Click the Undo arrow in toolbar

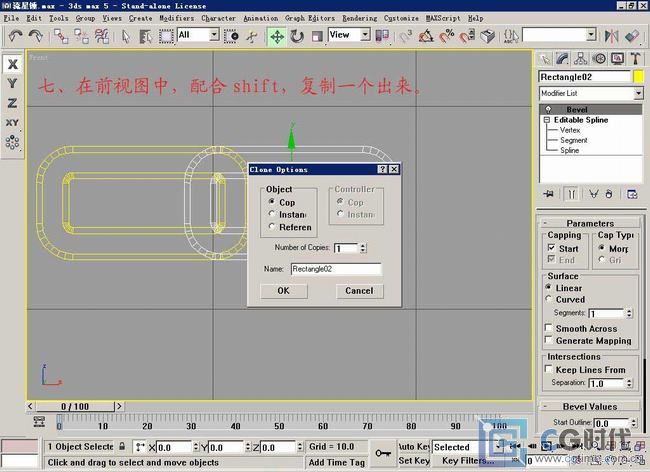pyautogui.click(x=15, y=36)
